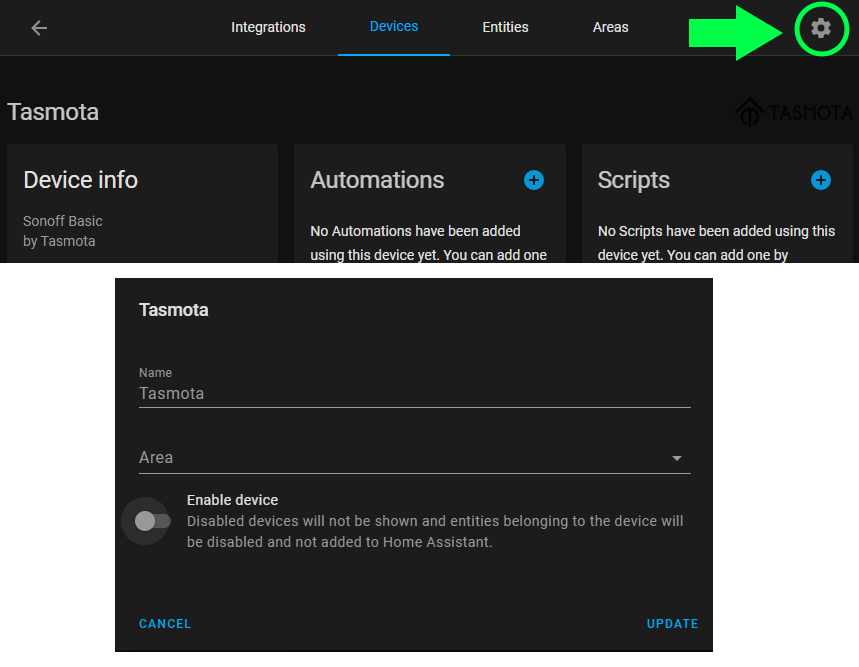Click Update to save device settings
This screenshot has width=859, height=667.
point(672,623)
